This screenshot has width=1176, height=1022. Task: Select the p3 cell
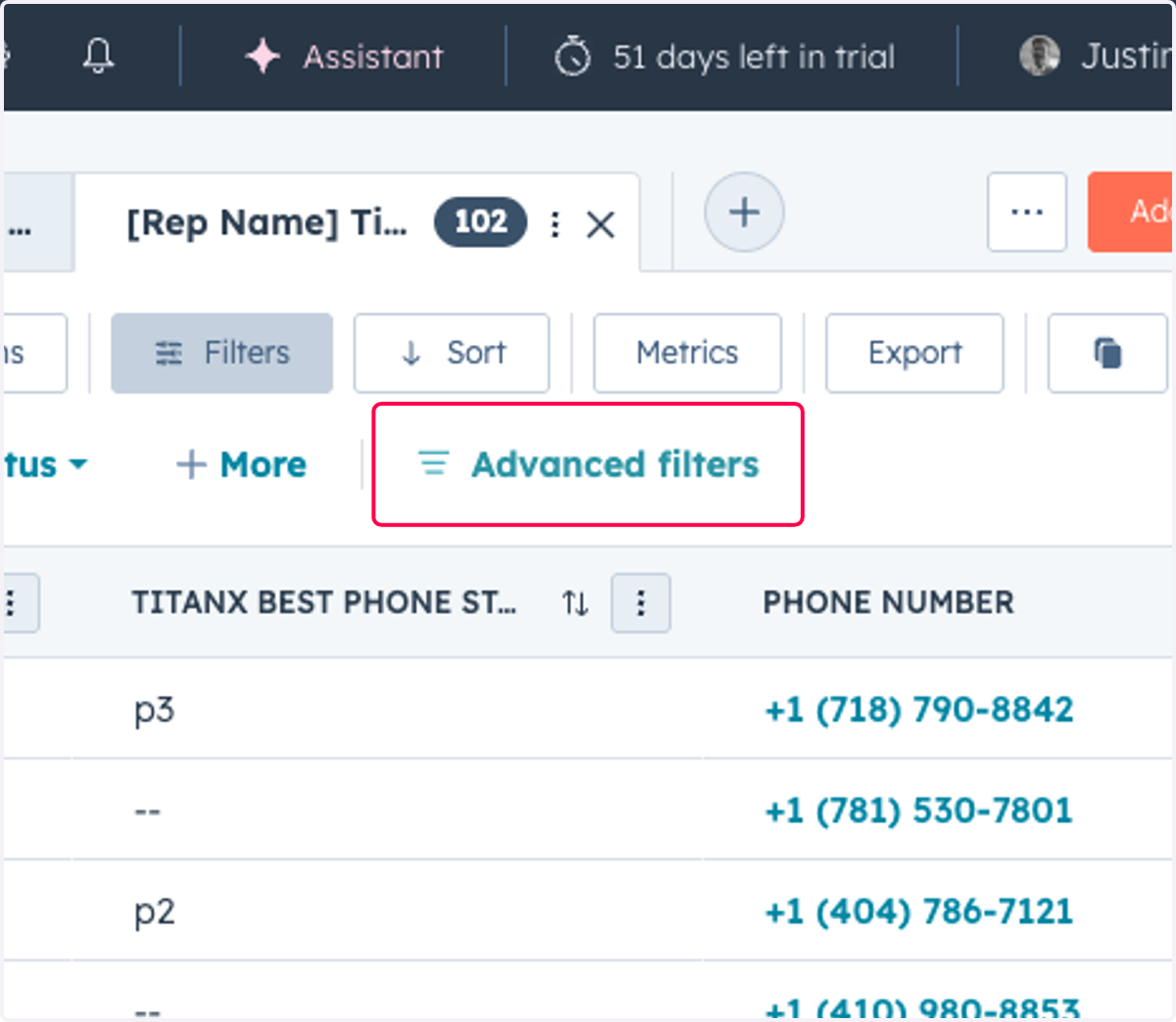click(154, 709)
